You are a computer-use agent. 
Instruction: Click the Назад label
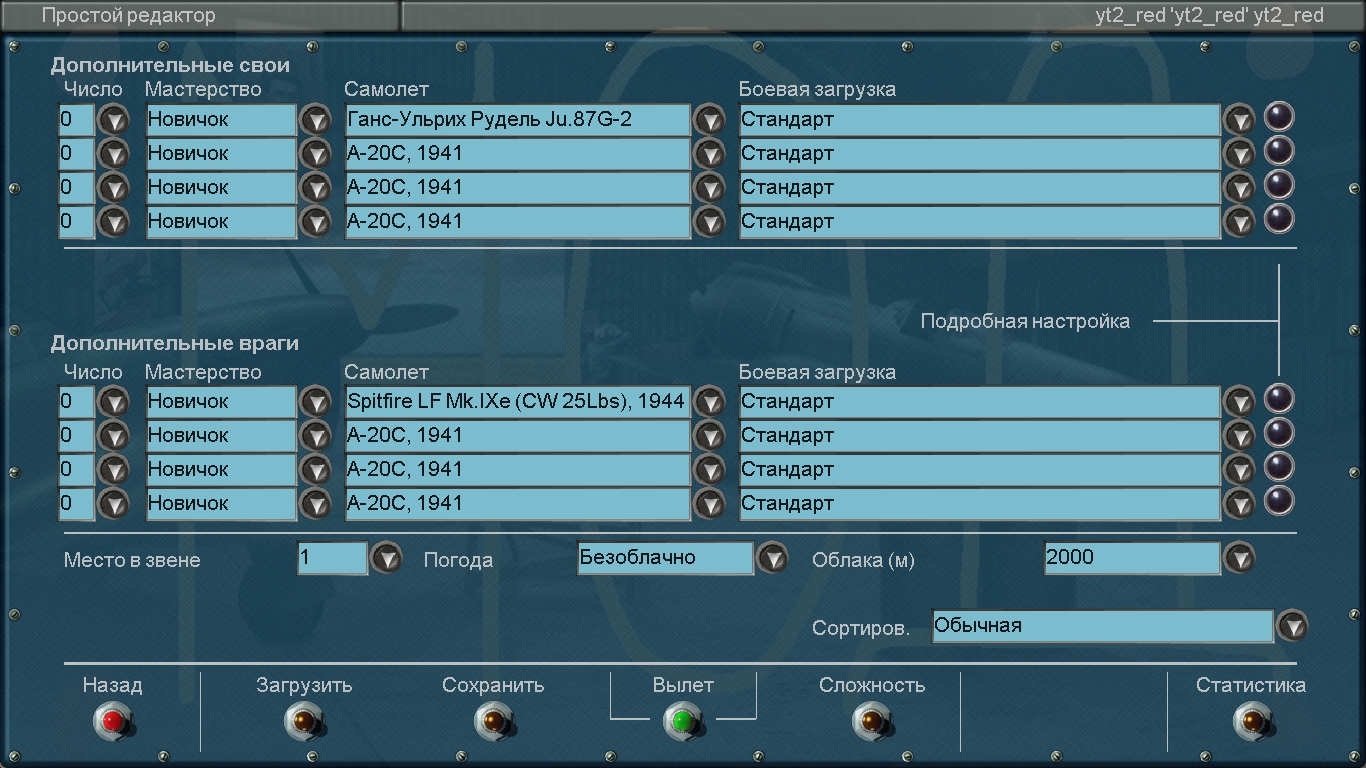pos(112,686)
